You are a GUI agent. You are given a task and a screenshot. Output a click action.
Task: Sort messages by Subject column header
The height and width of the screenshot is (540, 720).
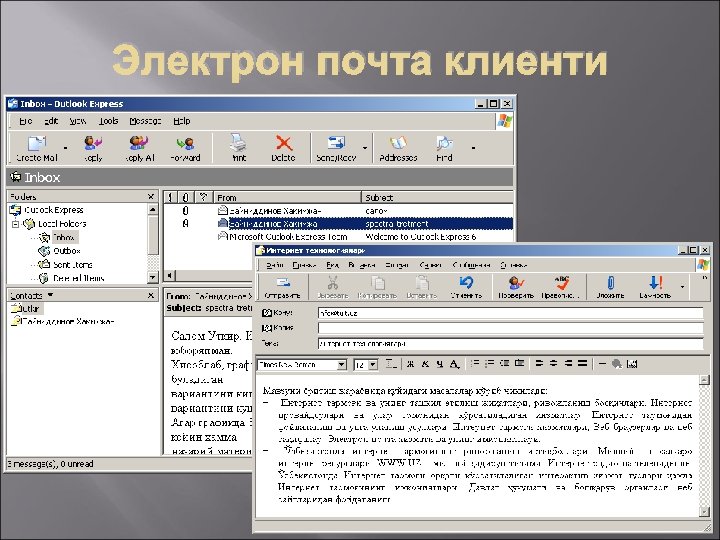(x=438, y=197)
